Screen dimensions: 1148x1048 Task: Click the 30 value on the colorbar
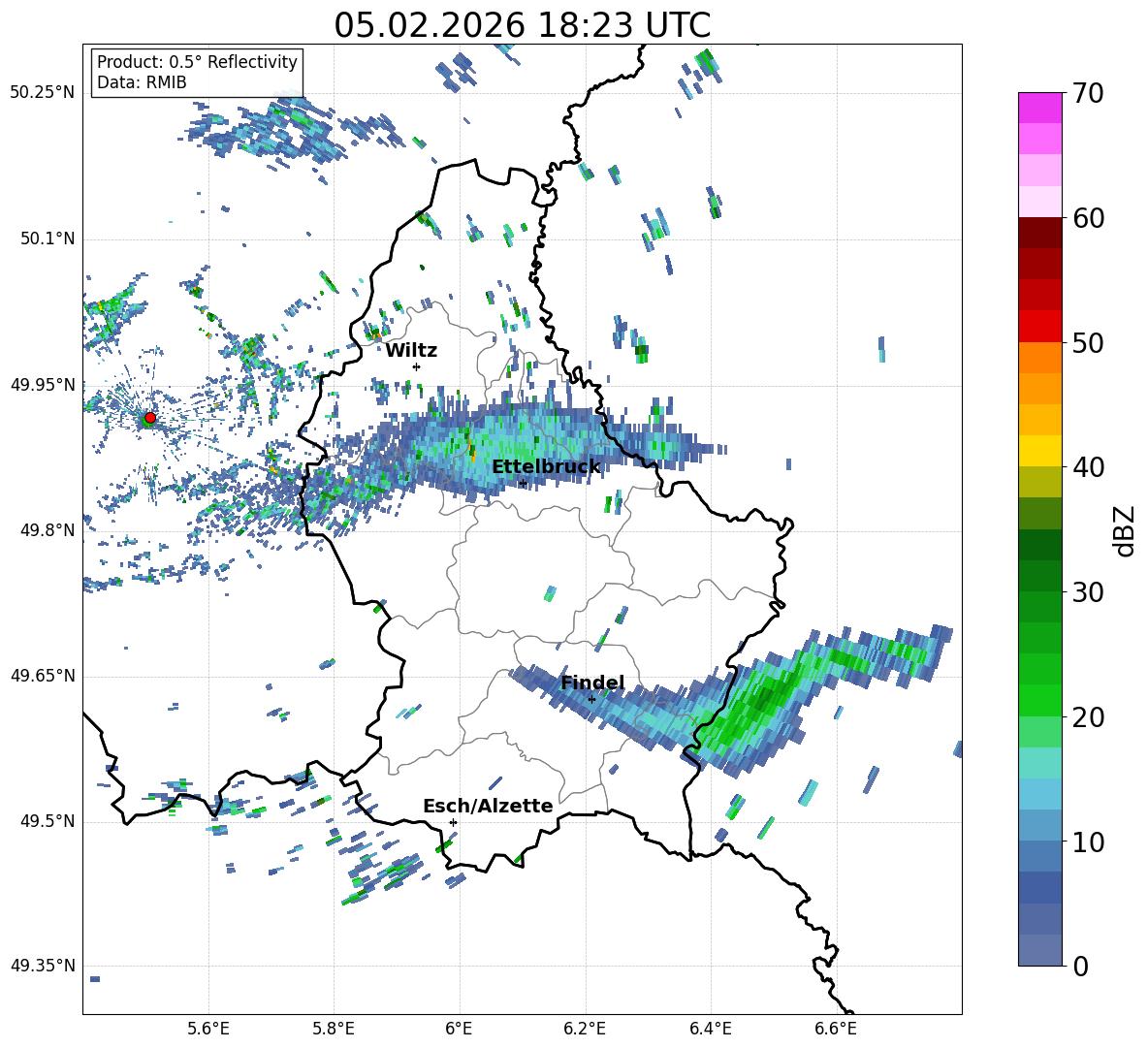pyautogui.click(x=1088, y=592)
